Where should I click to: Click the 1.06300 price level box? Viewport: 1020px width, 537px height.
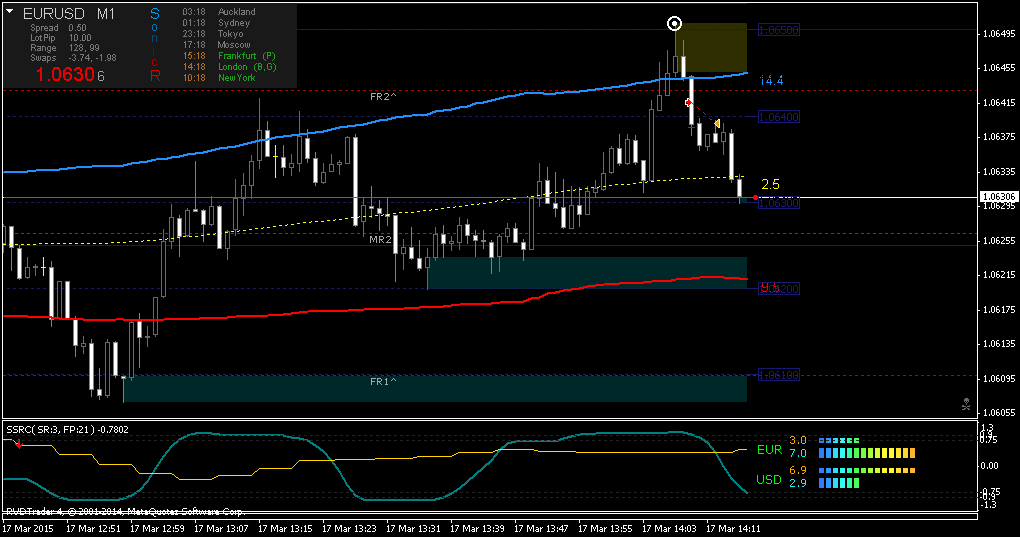tap(779, 203)
